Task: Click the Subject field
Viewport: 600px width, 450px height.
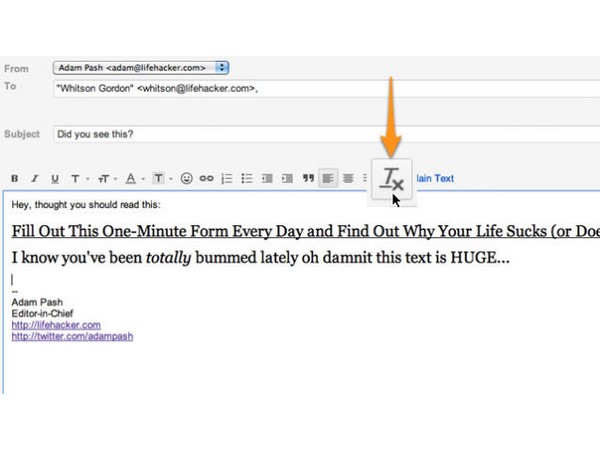Action: click(300, 133)
